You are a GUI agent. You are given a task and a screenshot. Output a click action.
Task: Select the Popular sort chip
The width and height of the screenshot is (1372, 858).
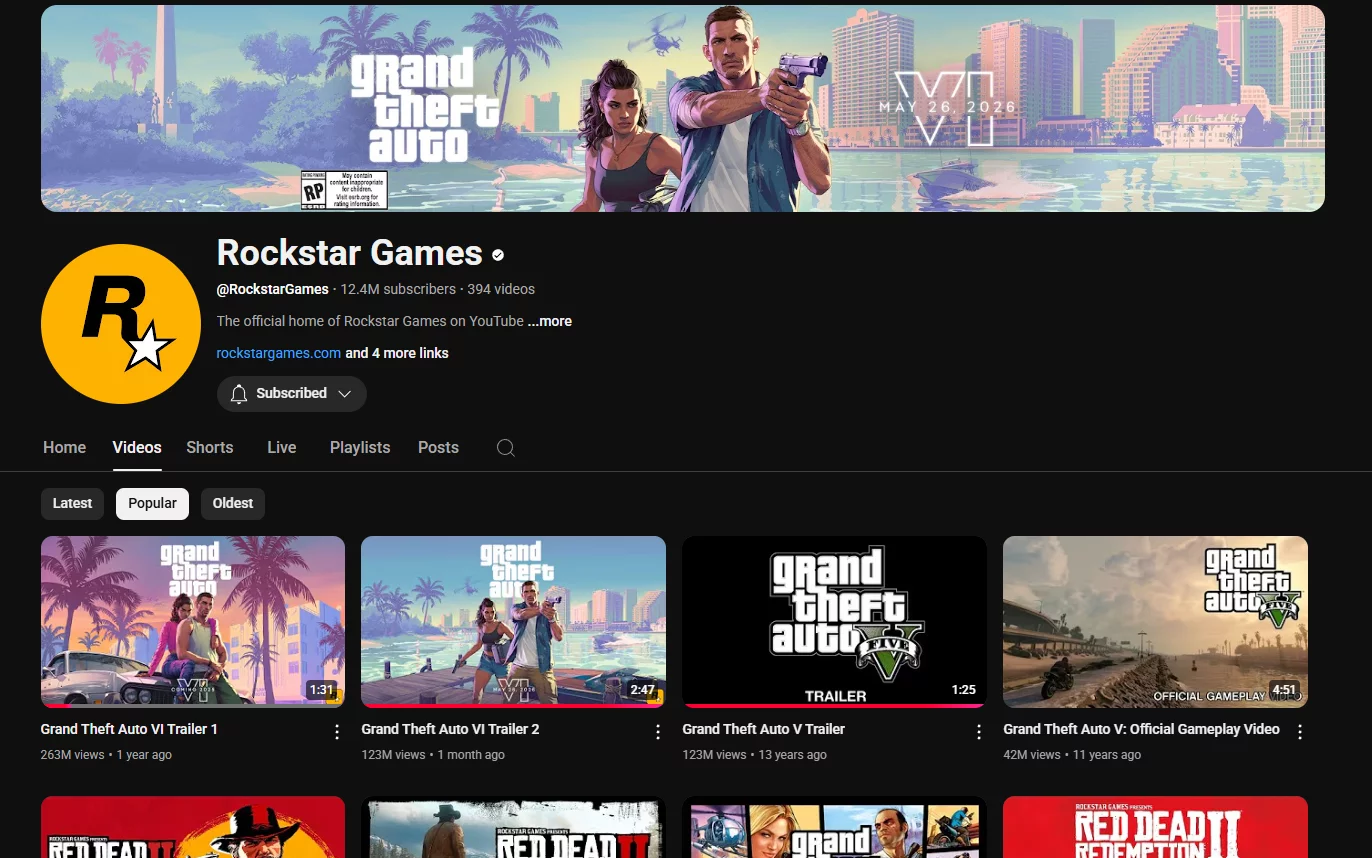[152, 503]
